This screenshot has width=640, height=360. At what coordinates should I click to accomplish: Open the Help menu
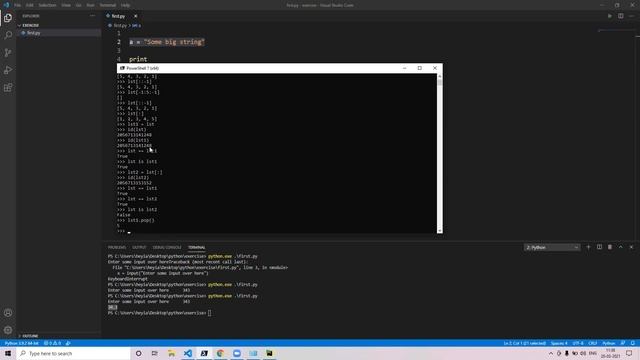pos(125,5)
